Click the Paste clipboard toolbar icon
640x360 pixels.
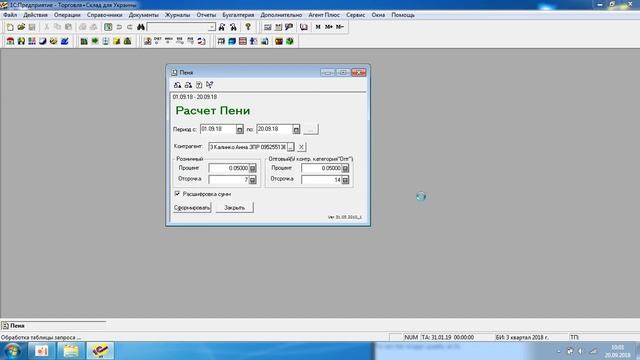(68, 27)
